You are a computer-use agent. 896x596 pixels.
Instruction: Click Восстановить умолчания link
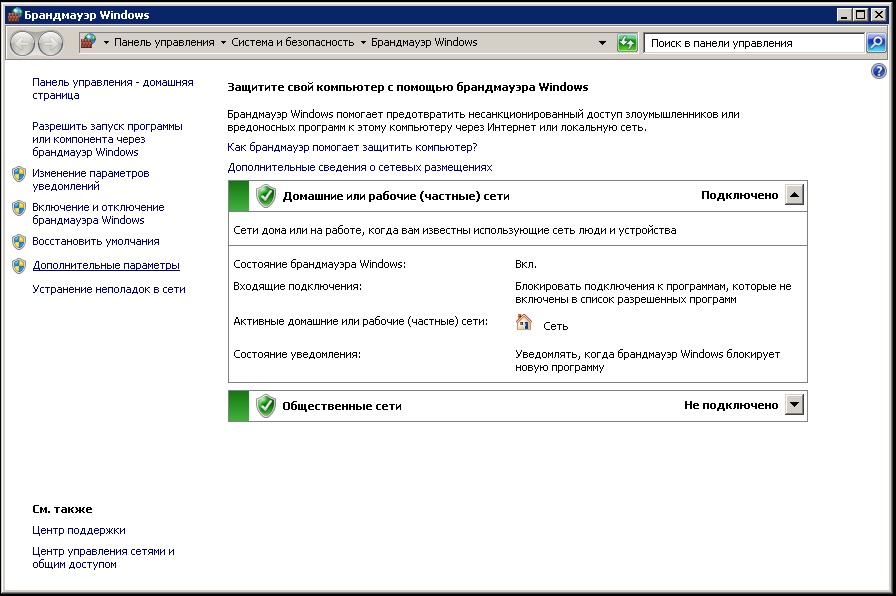click(x=95, y=241)
